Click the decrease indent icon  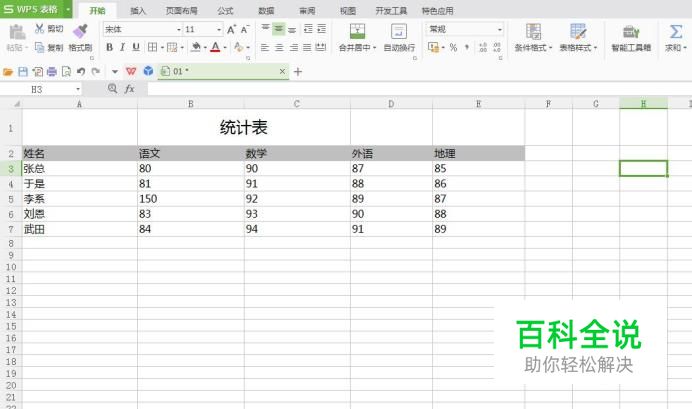pos(308,29)
